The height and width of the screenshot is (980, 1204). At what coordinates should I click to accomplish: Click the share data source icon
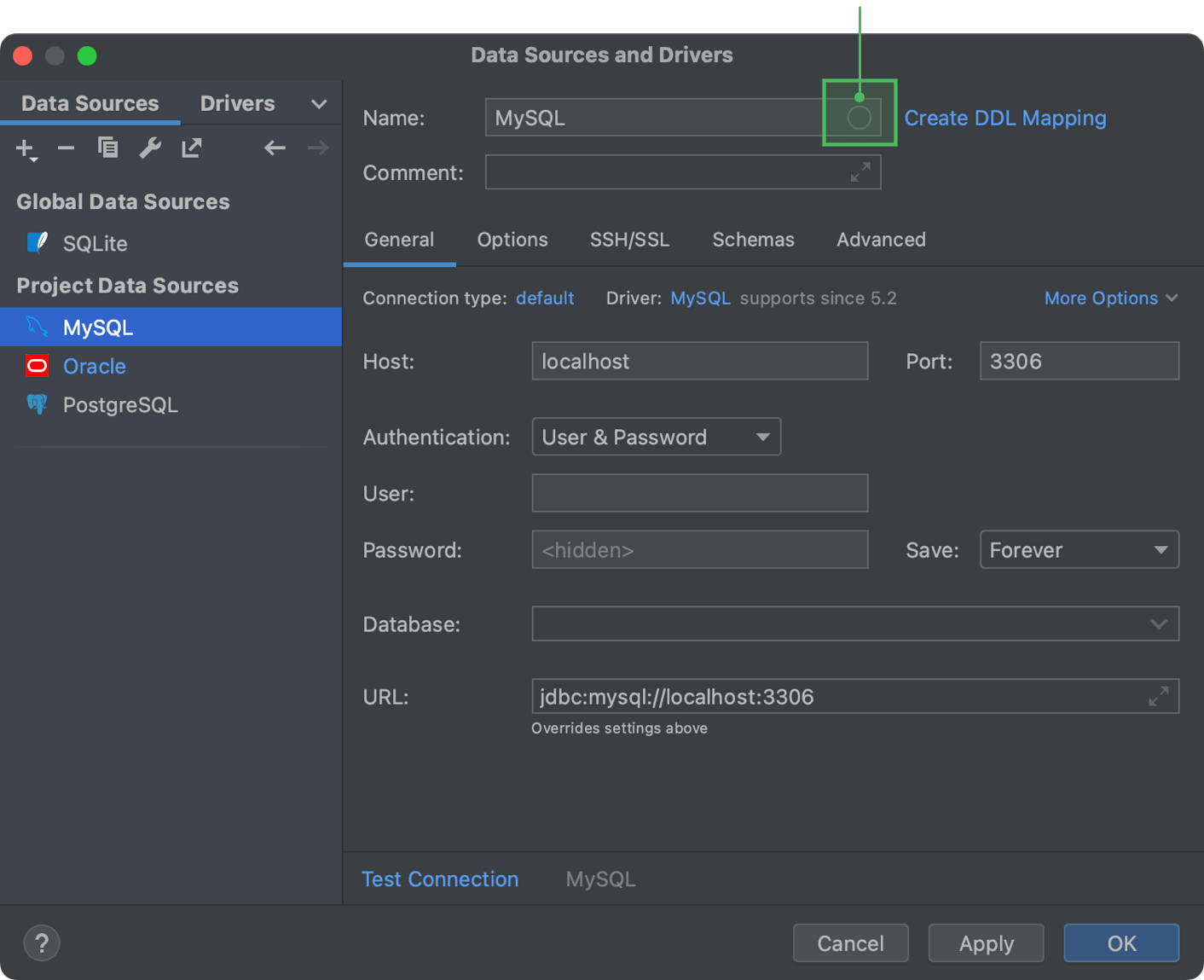[x=191, y=148]
